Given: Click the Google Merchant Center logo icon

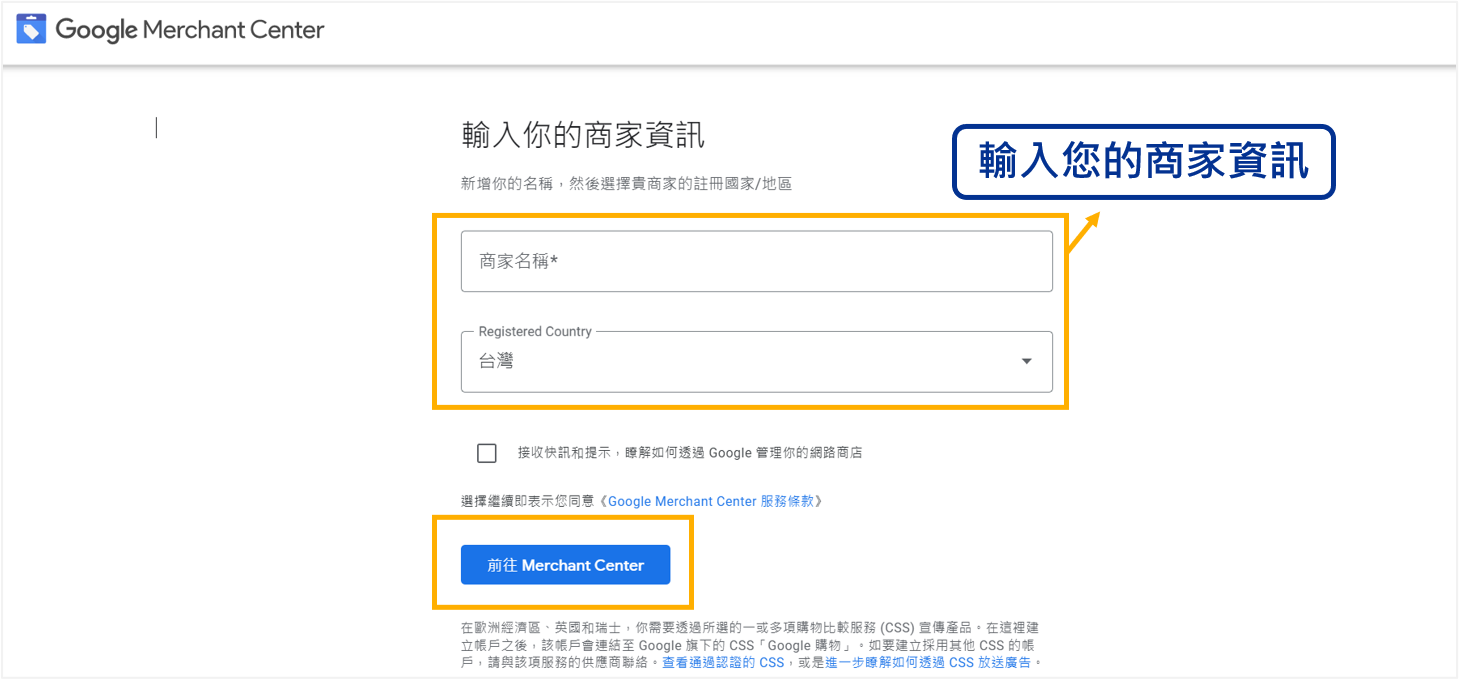Looking at the screenshot, I should (x=31, y=30).
